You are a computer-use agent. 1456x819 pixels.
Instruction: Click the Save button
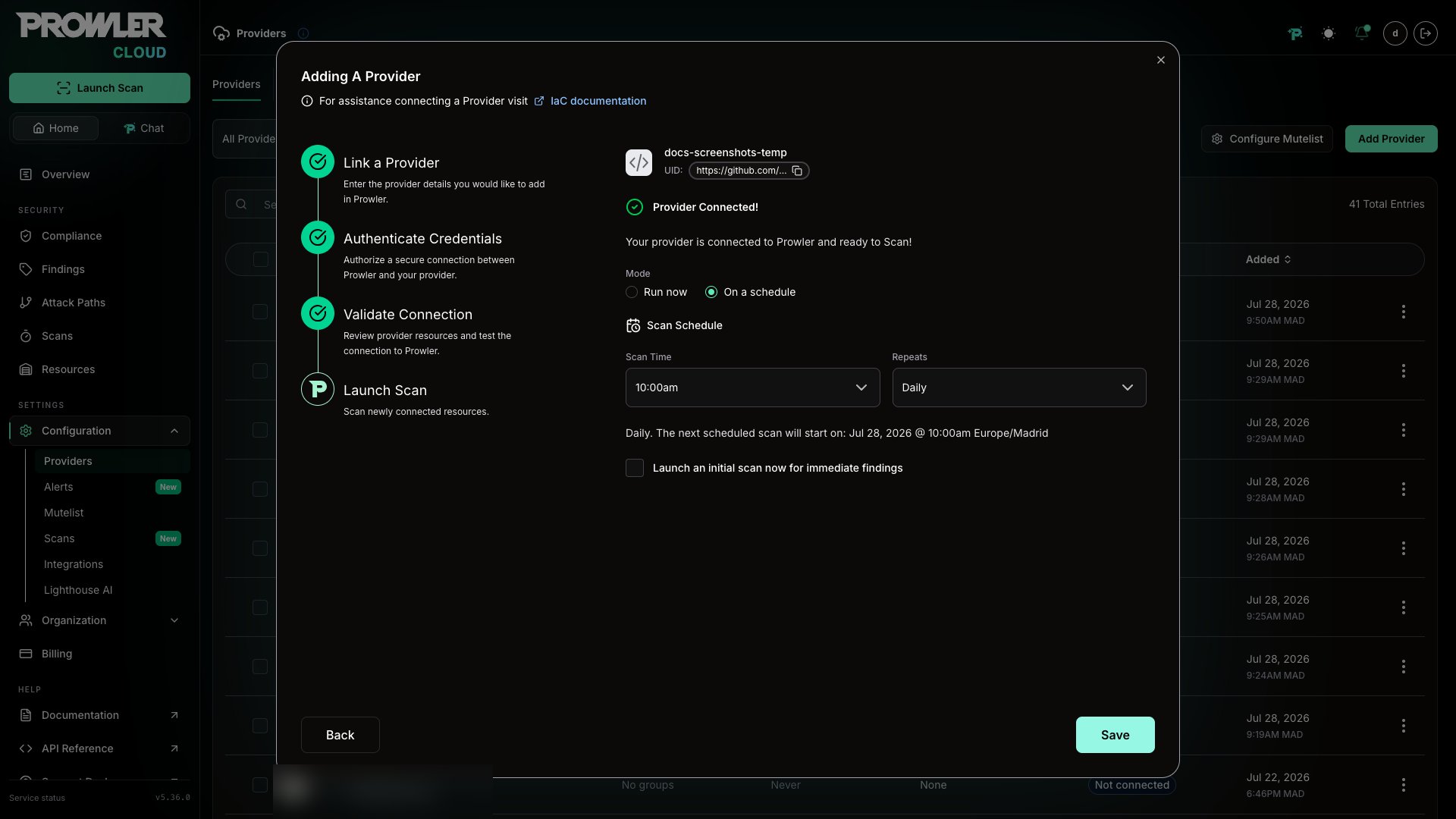point(1115,735)
